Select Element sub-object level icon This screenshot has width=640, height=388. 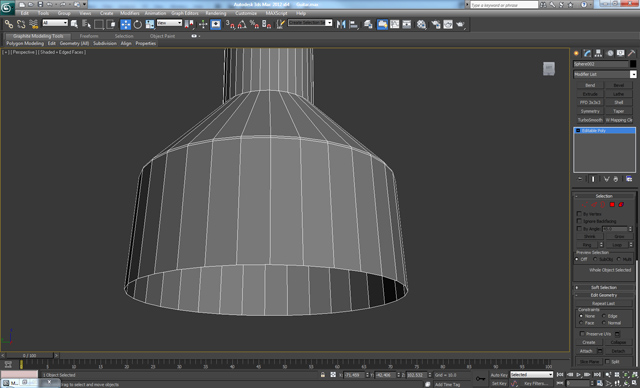(621, 204)
